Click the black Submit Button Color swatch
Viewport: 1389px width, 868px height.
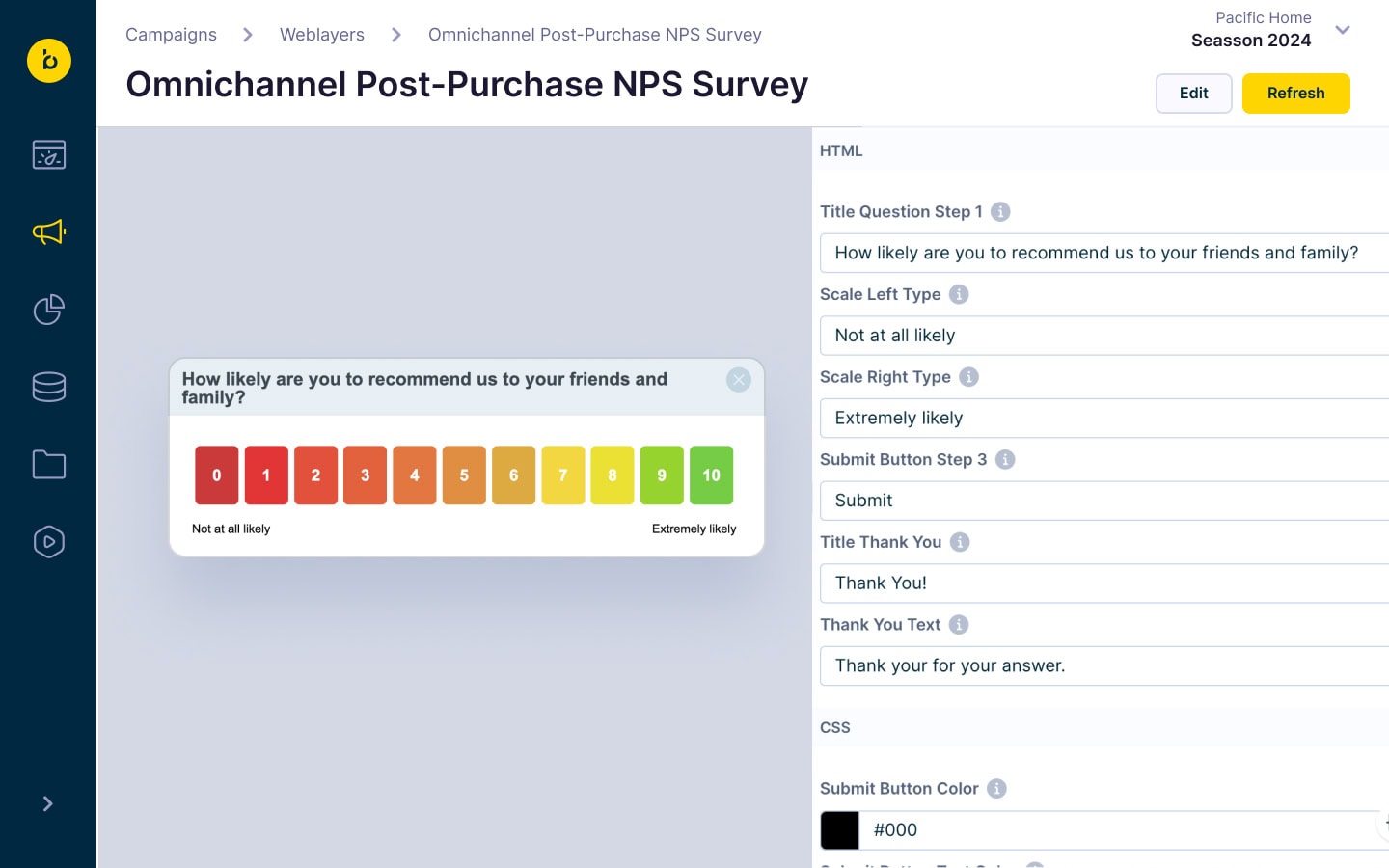tap(840, 830)
